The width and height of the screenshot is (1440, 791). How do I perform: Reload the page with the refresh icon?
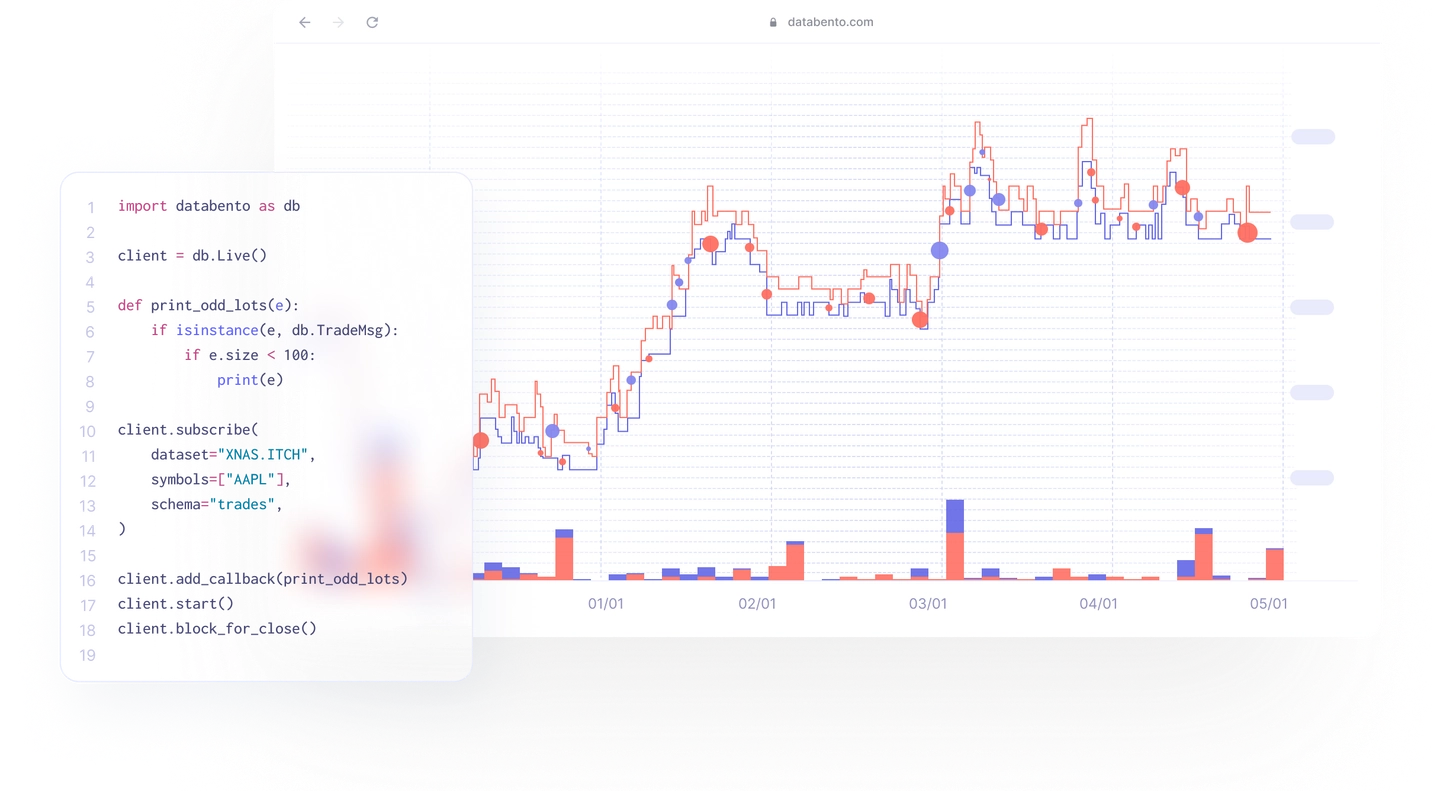coord(372,22)
